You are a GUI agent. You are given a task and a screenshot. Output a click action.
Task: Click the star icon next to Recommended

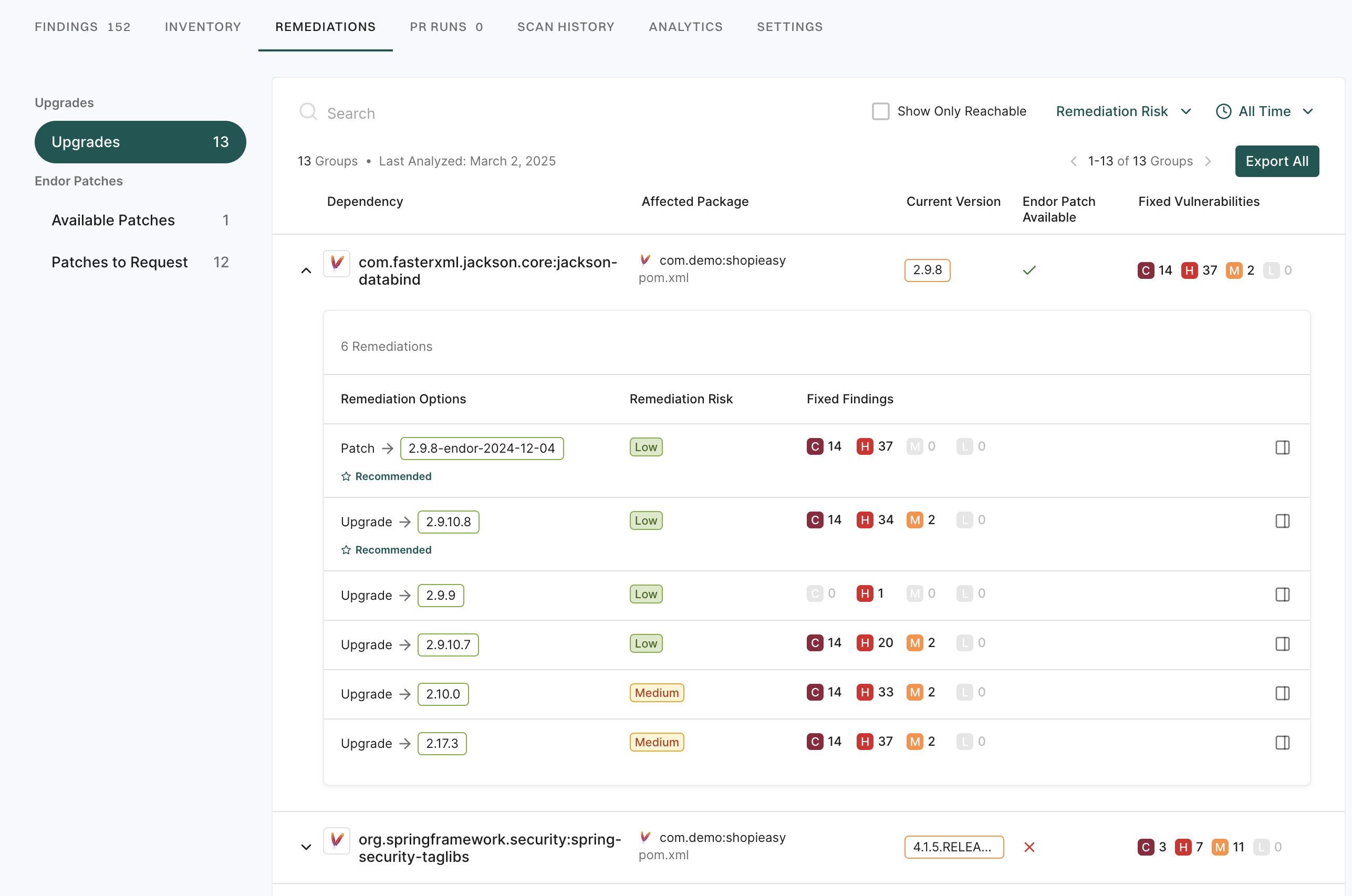click(345, 475)
